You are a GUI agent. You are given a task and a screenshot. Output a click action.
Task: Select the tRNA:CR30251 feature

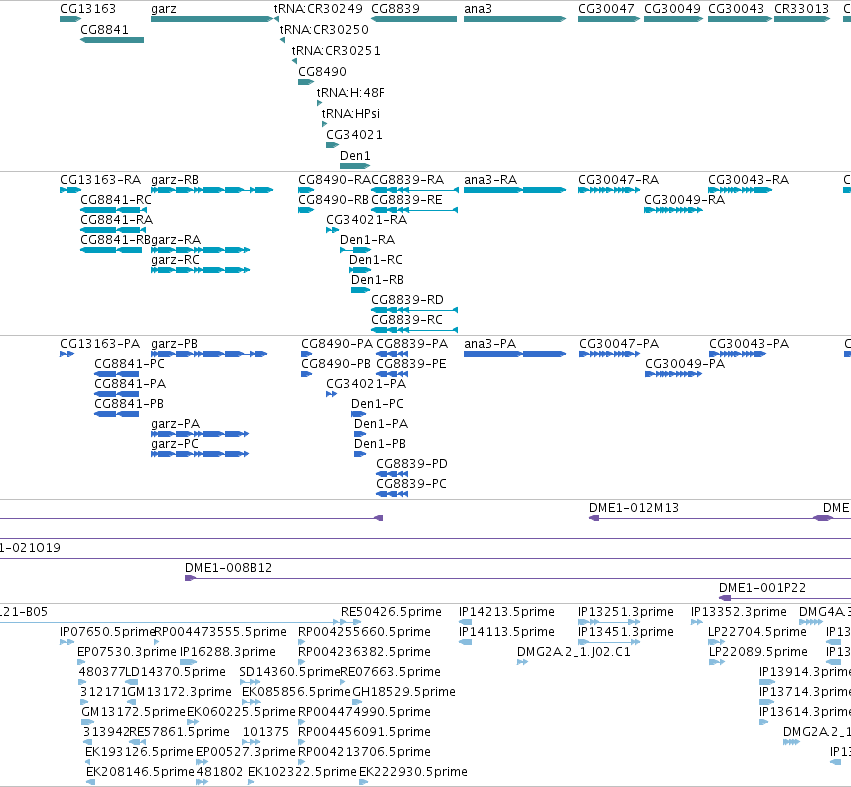pyautogui.click(x=294, y=61)
